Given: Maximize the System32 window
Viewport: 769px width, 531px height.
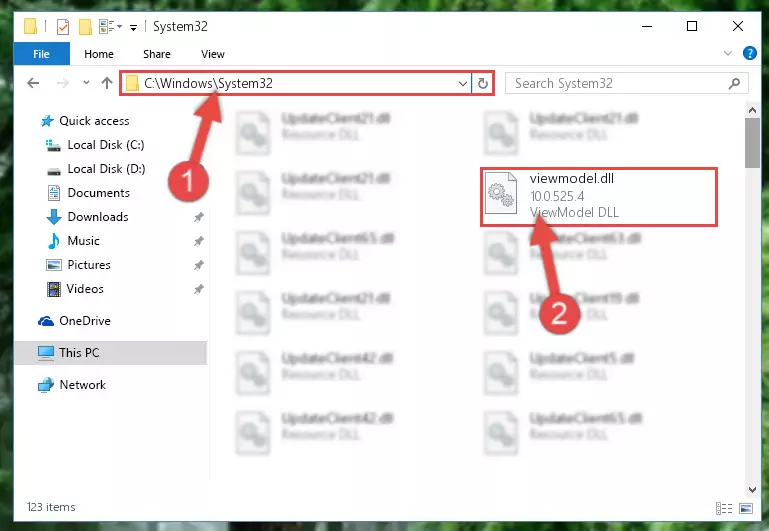Looking at the screenshot, I should 692,26.
